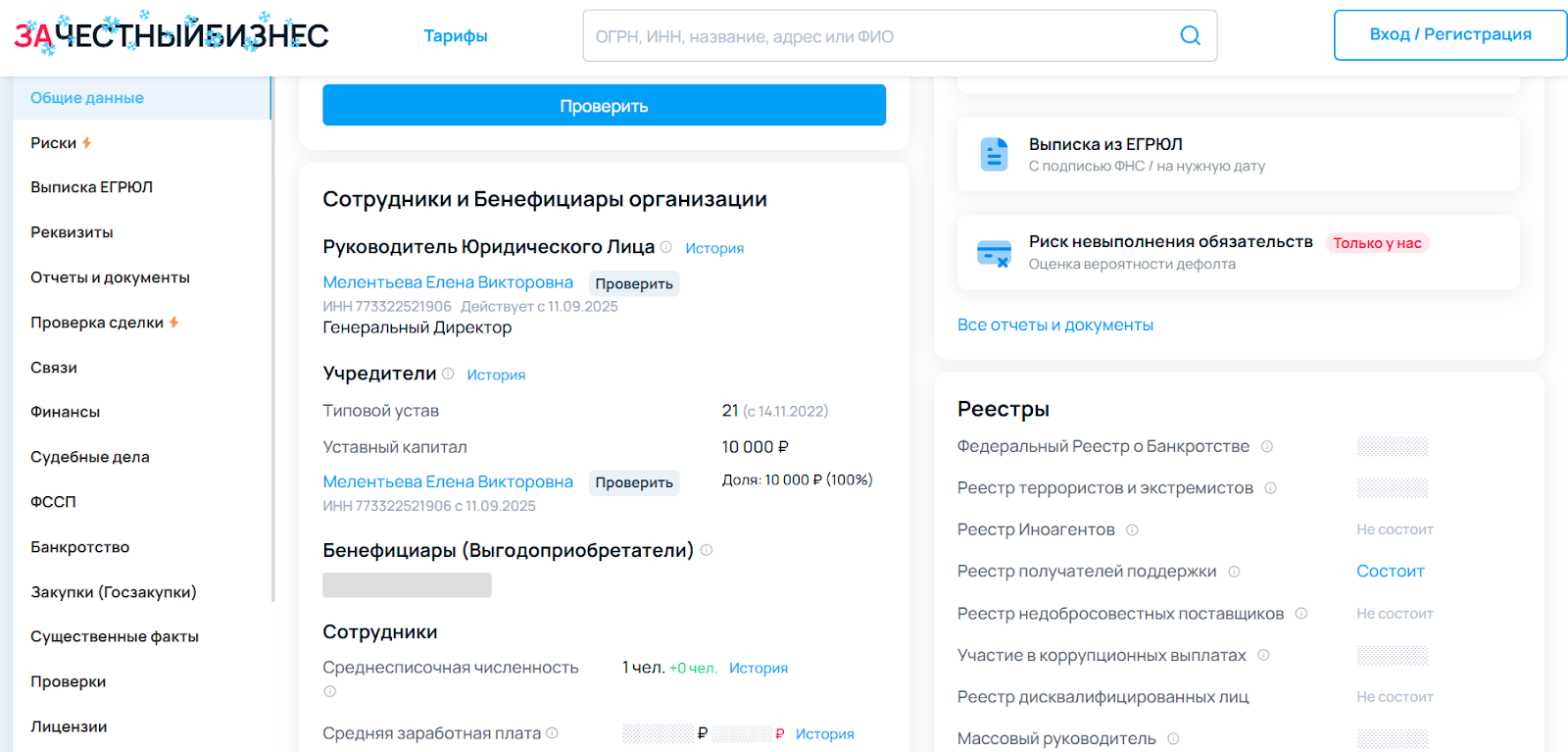Click the default risk card icon
The image size is (1568, 752).
point(994,253)
